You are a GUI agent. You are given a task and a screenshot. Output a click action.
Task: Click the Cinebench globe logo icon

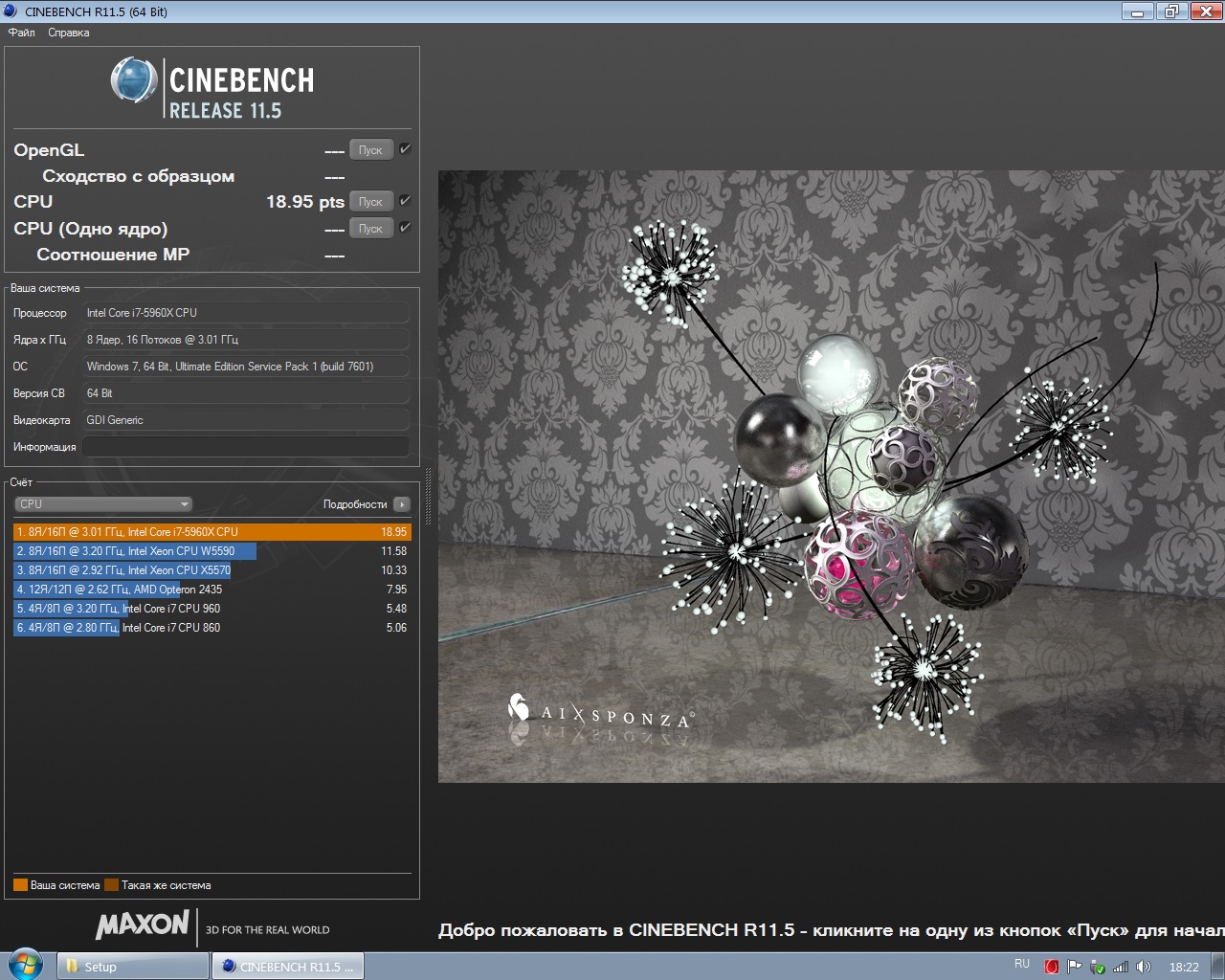[134, 79]
